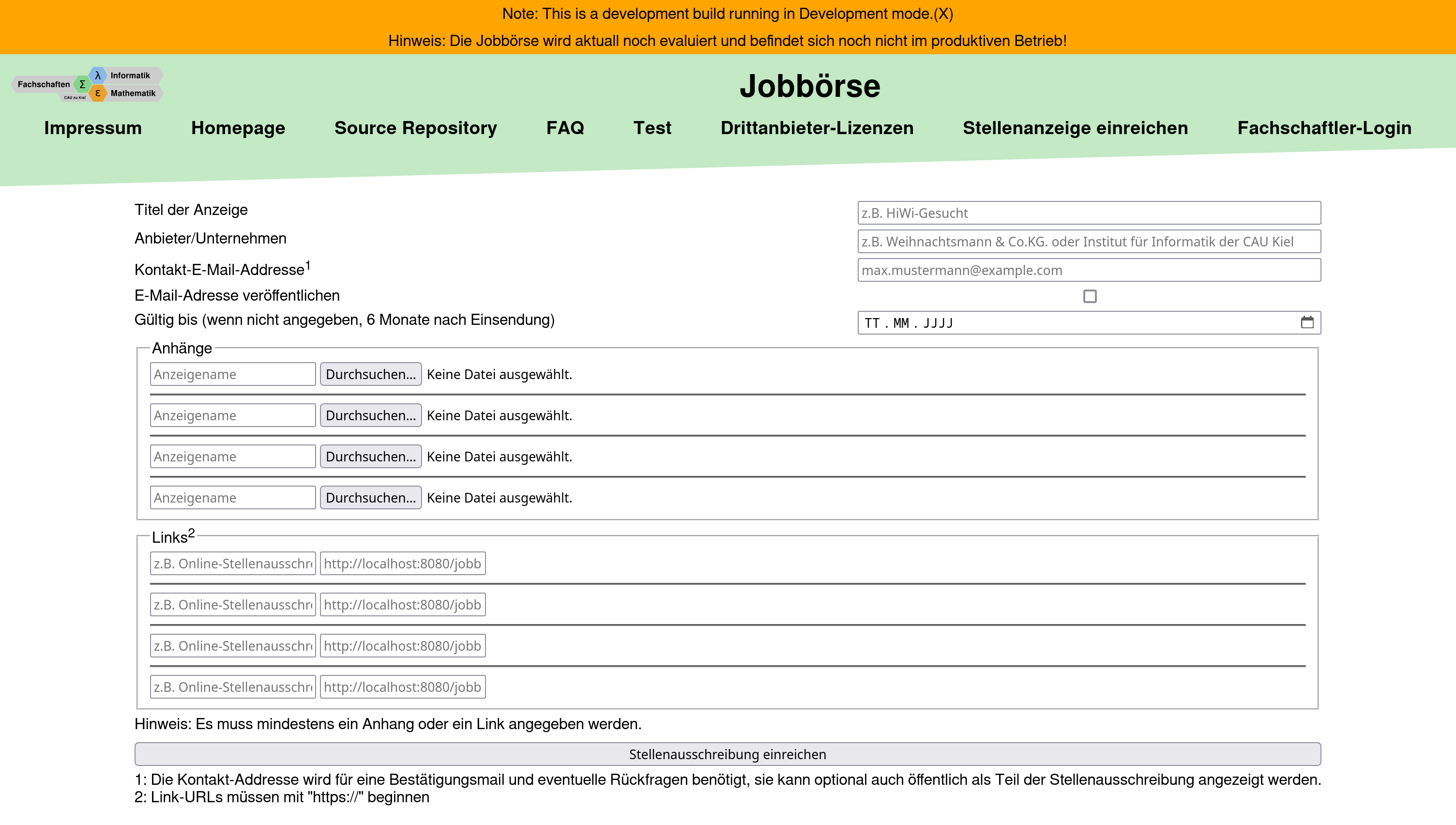
Task: Click first Durchsuchen file button
Action: 370,375
